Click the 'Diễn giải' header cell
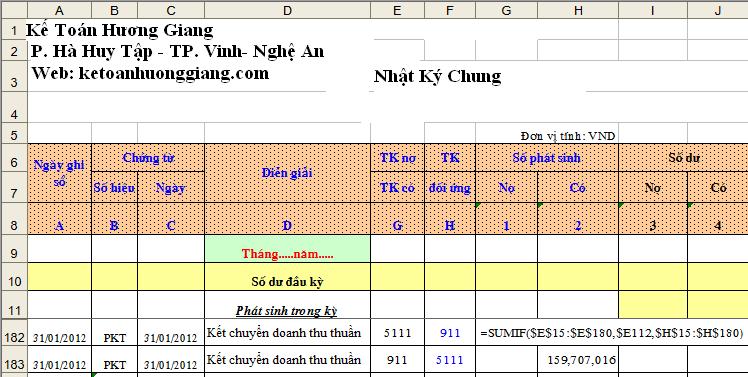 [x=287, y=173]
